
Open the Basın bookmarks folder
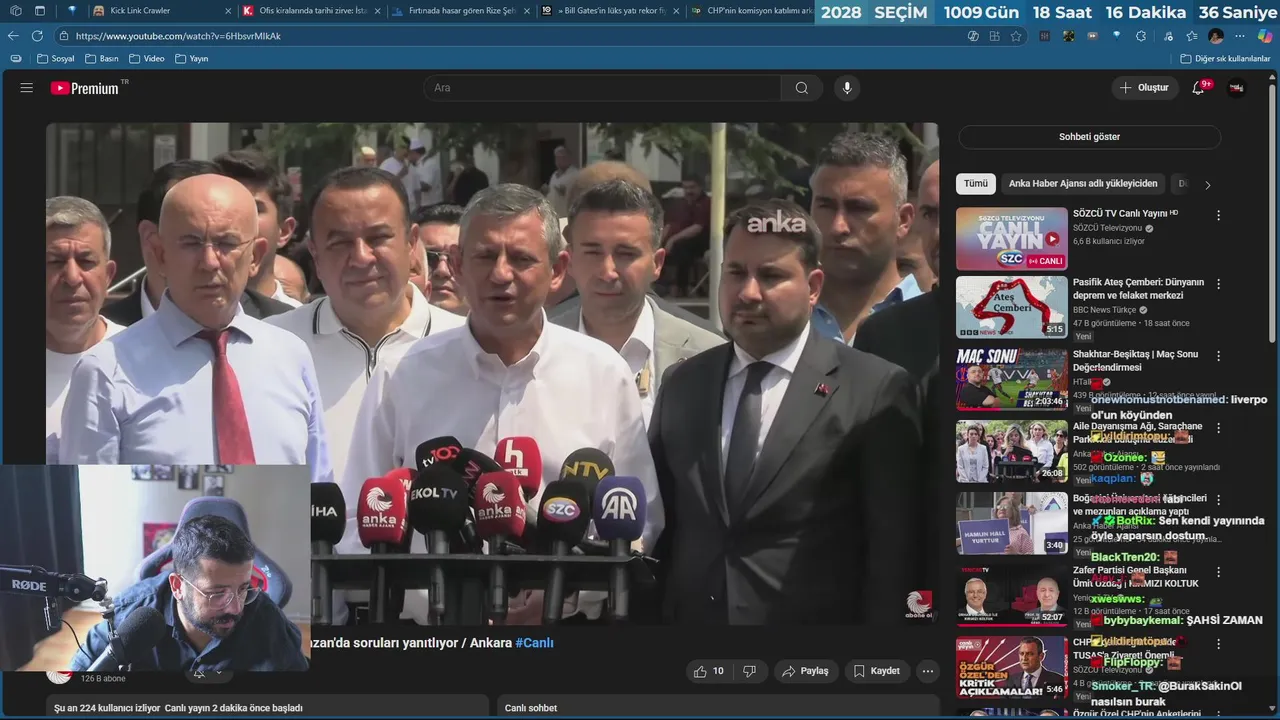click(101, 59)
